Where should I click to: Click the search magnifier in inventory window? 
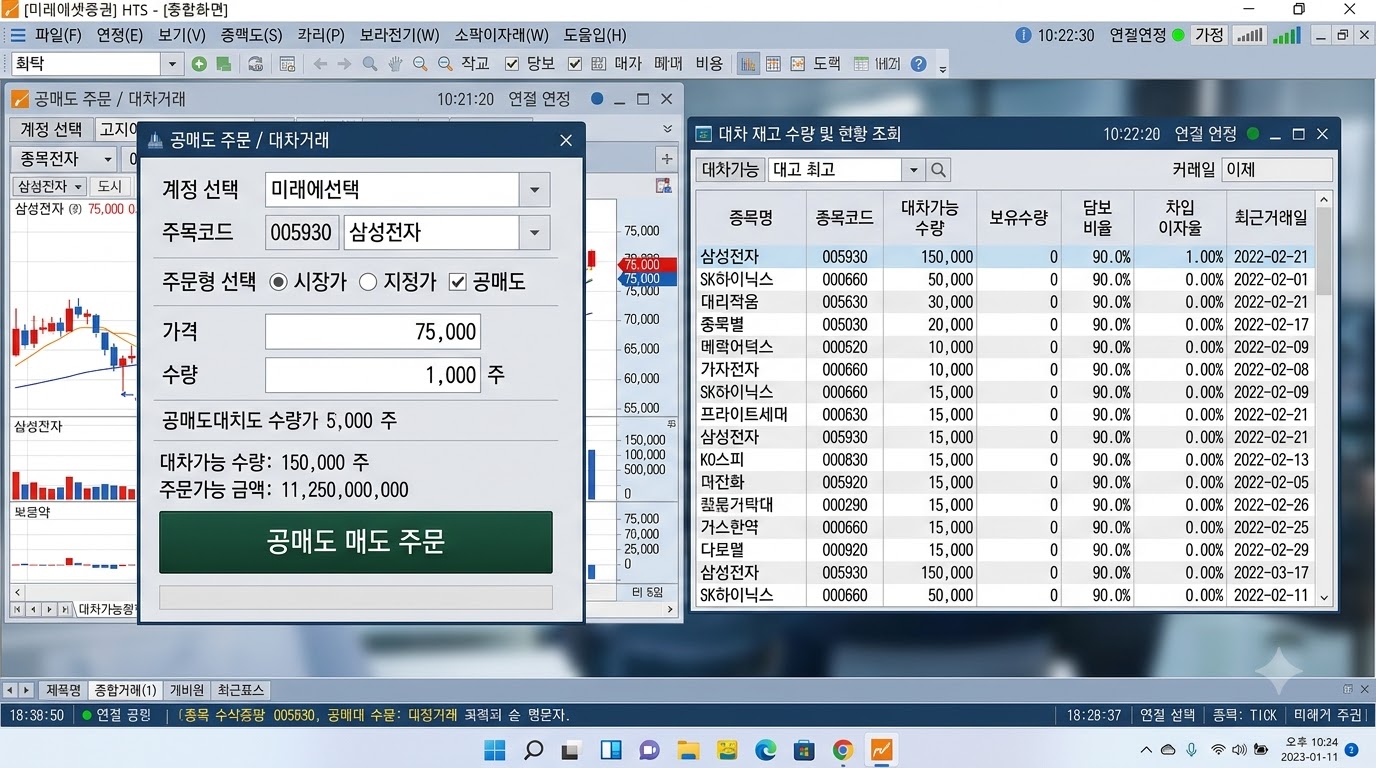[x=938, y=170]
